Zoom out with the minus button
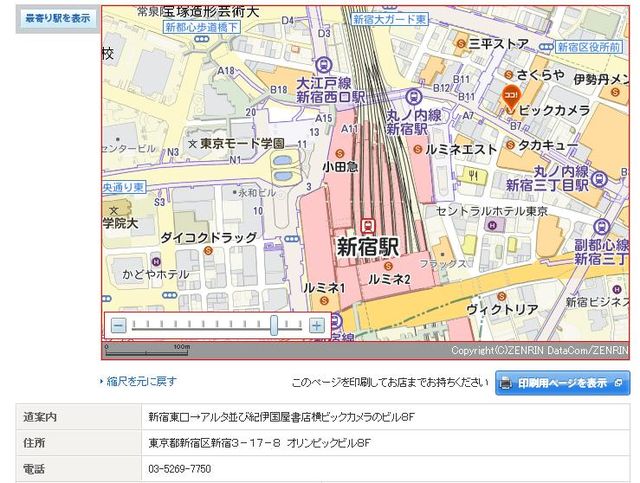The height and width of the screenshot is (483, 640). coord(119,325)
